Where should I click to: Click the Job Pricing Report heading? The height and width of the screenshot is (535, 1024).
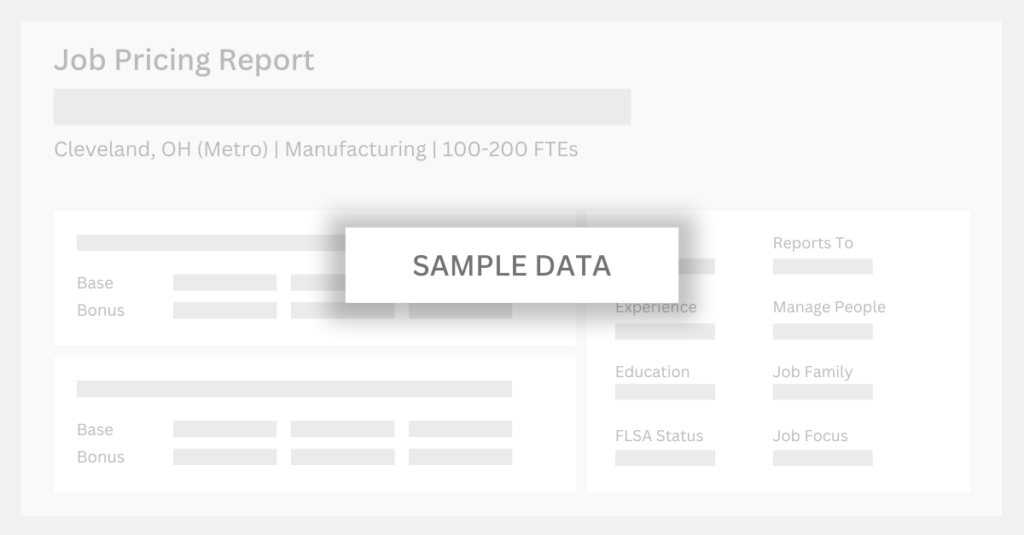click(x=184, y=61)
